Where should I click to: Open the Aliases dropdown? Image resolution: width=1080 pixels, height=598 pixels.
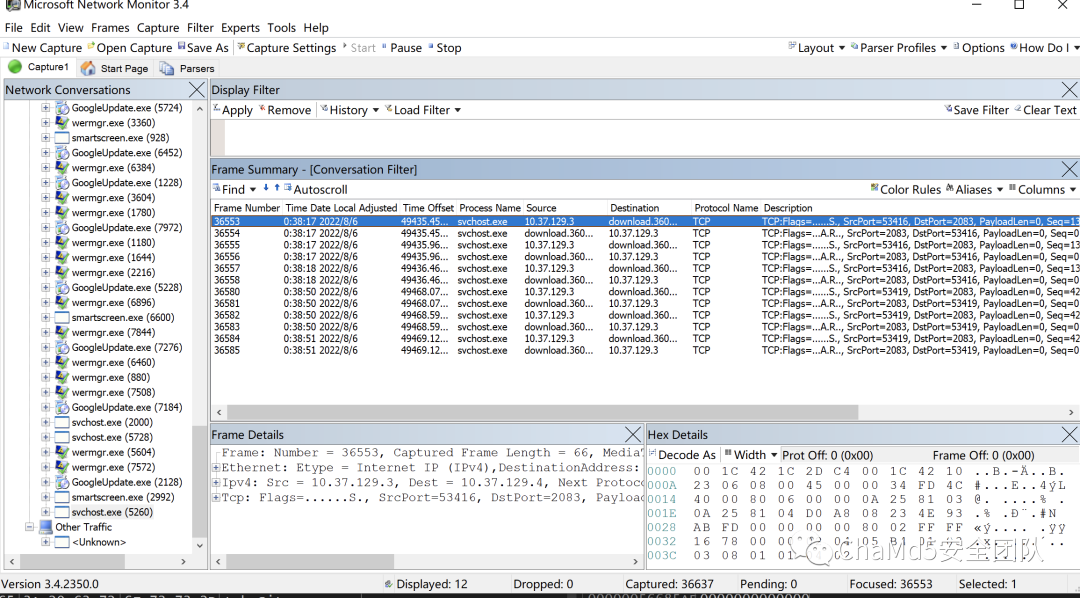(975, 189)
